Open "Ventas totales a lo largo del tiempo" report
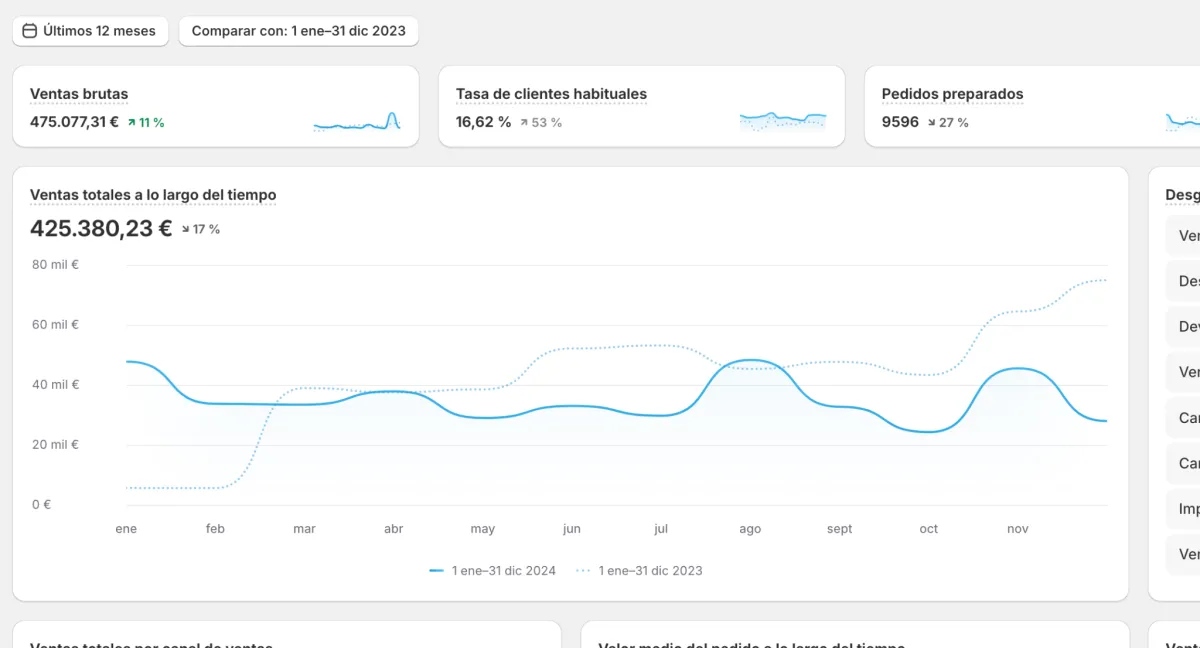 point(153,195)
